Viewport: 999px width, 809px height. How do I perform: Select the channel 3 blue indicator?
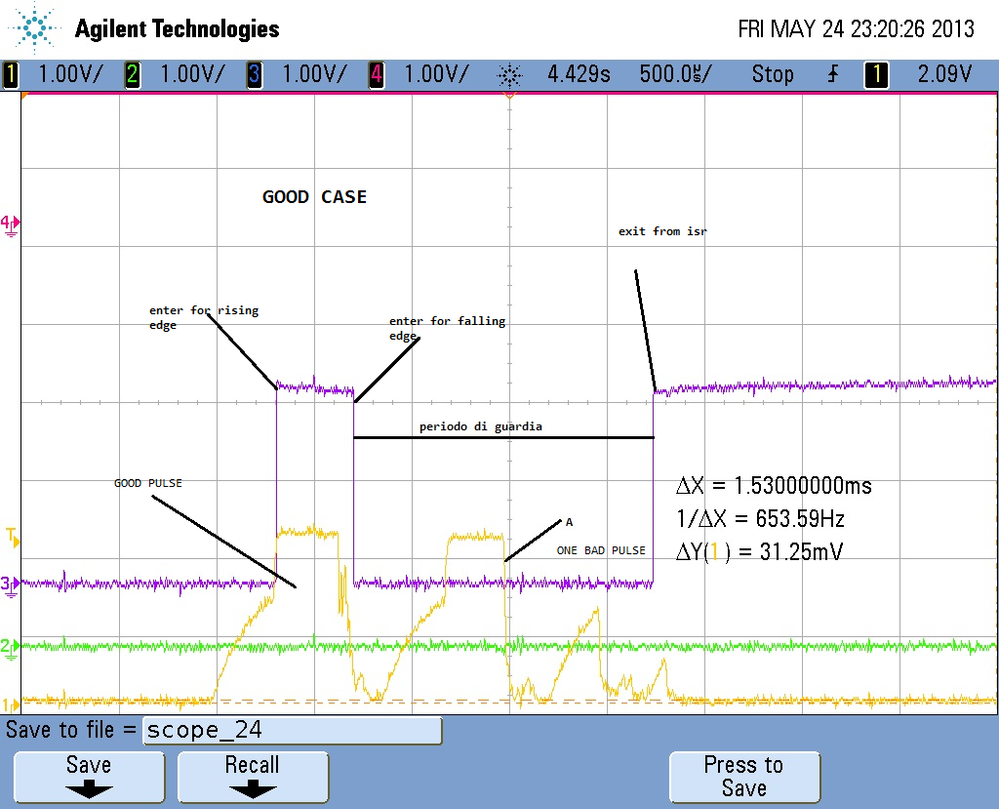click(x=254, y=75)
